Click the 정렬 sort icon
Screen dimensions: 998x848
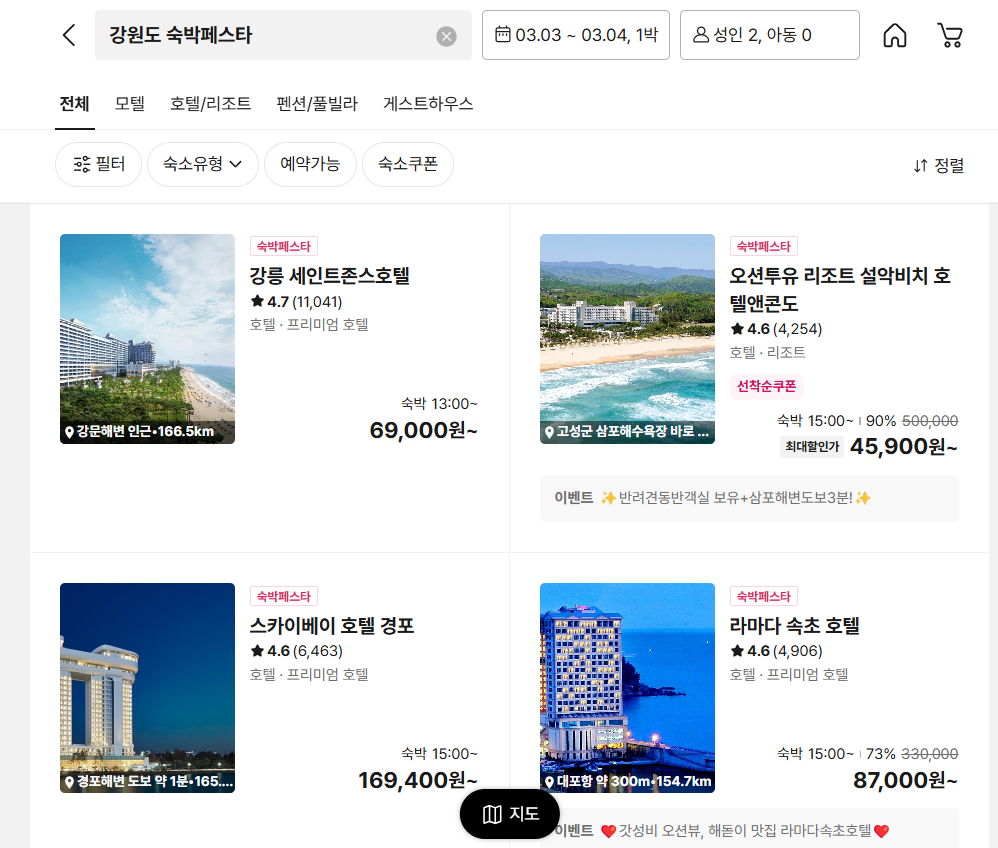tap(938, 165)
